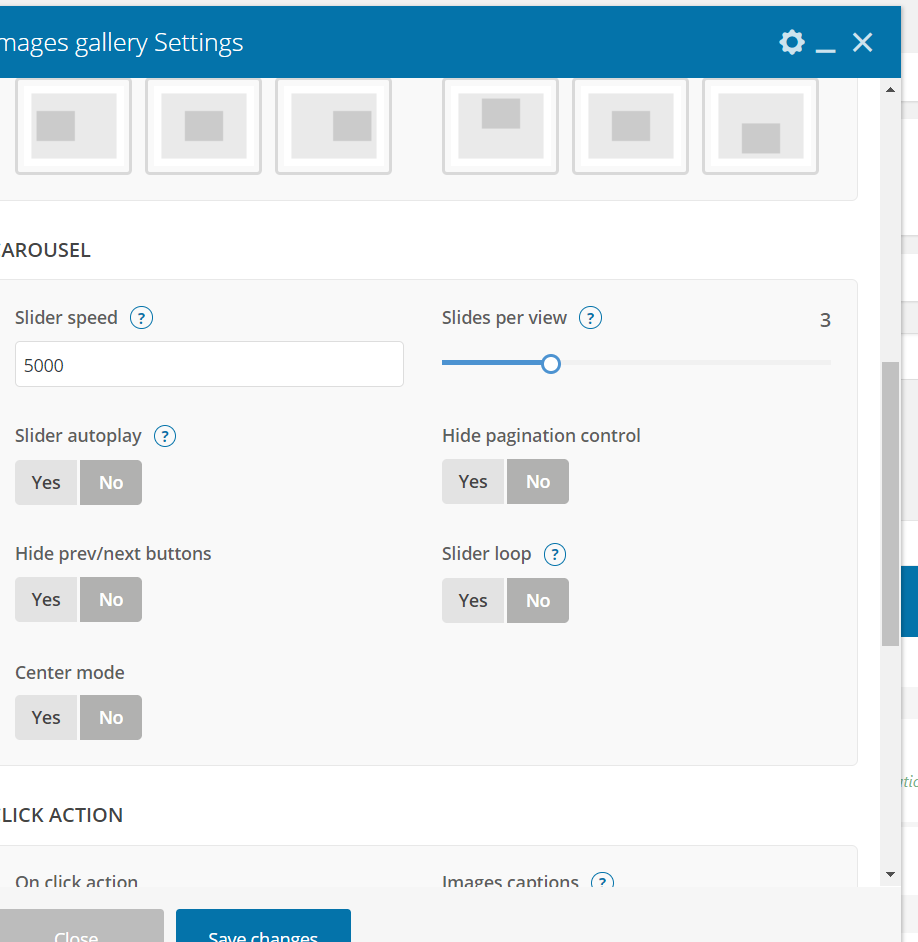
Task: Open the gear settings icon in header
Action: pyautogui.click(x=791, y=42)
